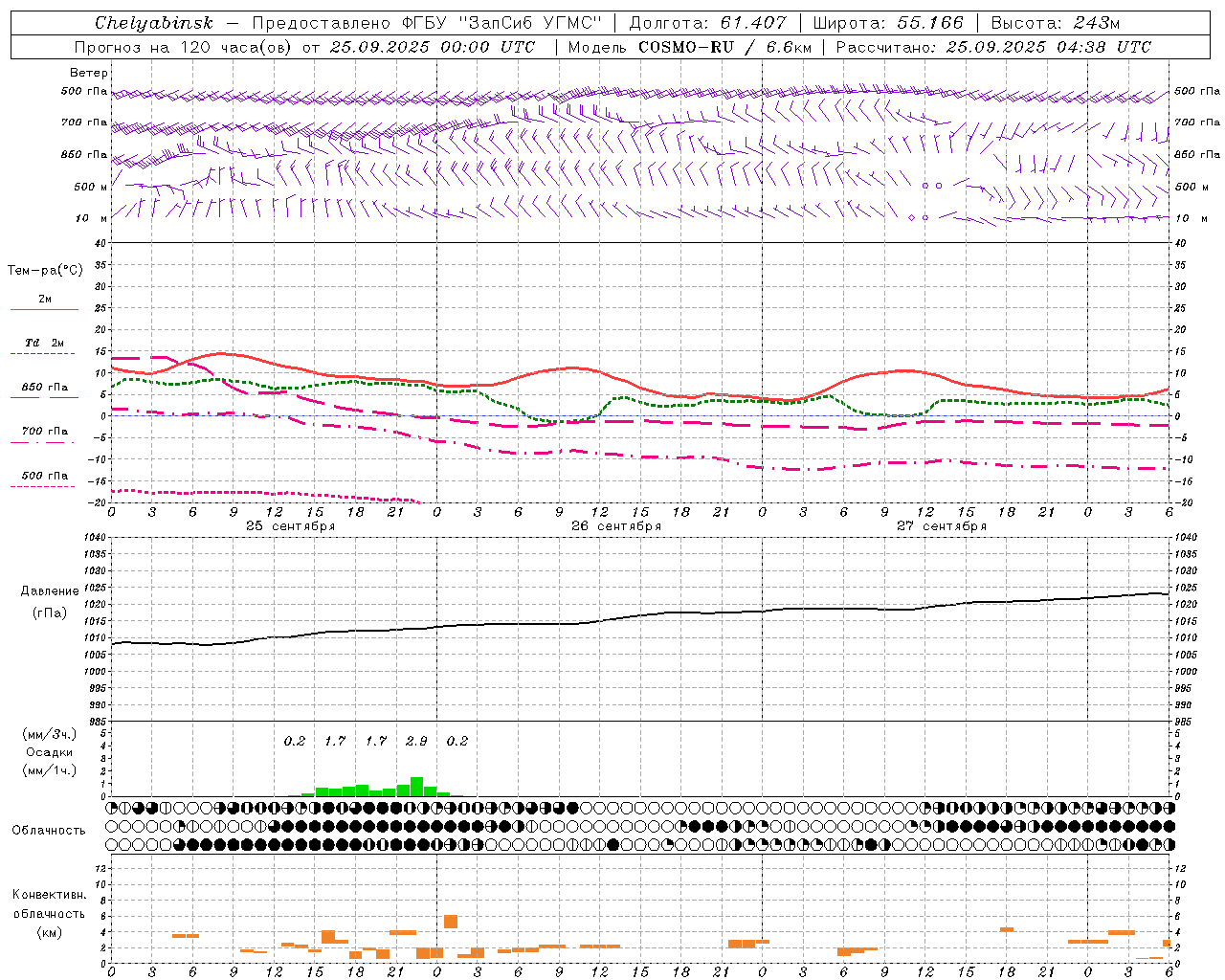The image size is (1225, 980).
Task: Click the 'Тем-ра(°C)' temperature panel label
Action: [45, 271]
